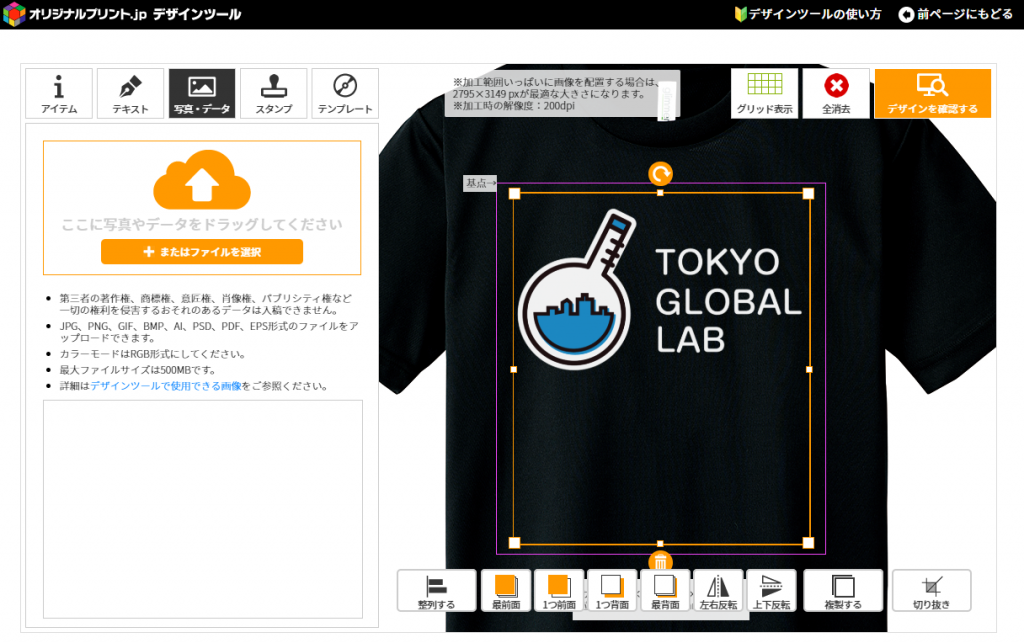Click the bottom-right resize handle of selection
This screenshot has height=643, width=1024.
point(808,542)
